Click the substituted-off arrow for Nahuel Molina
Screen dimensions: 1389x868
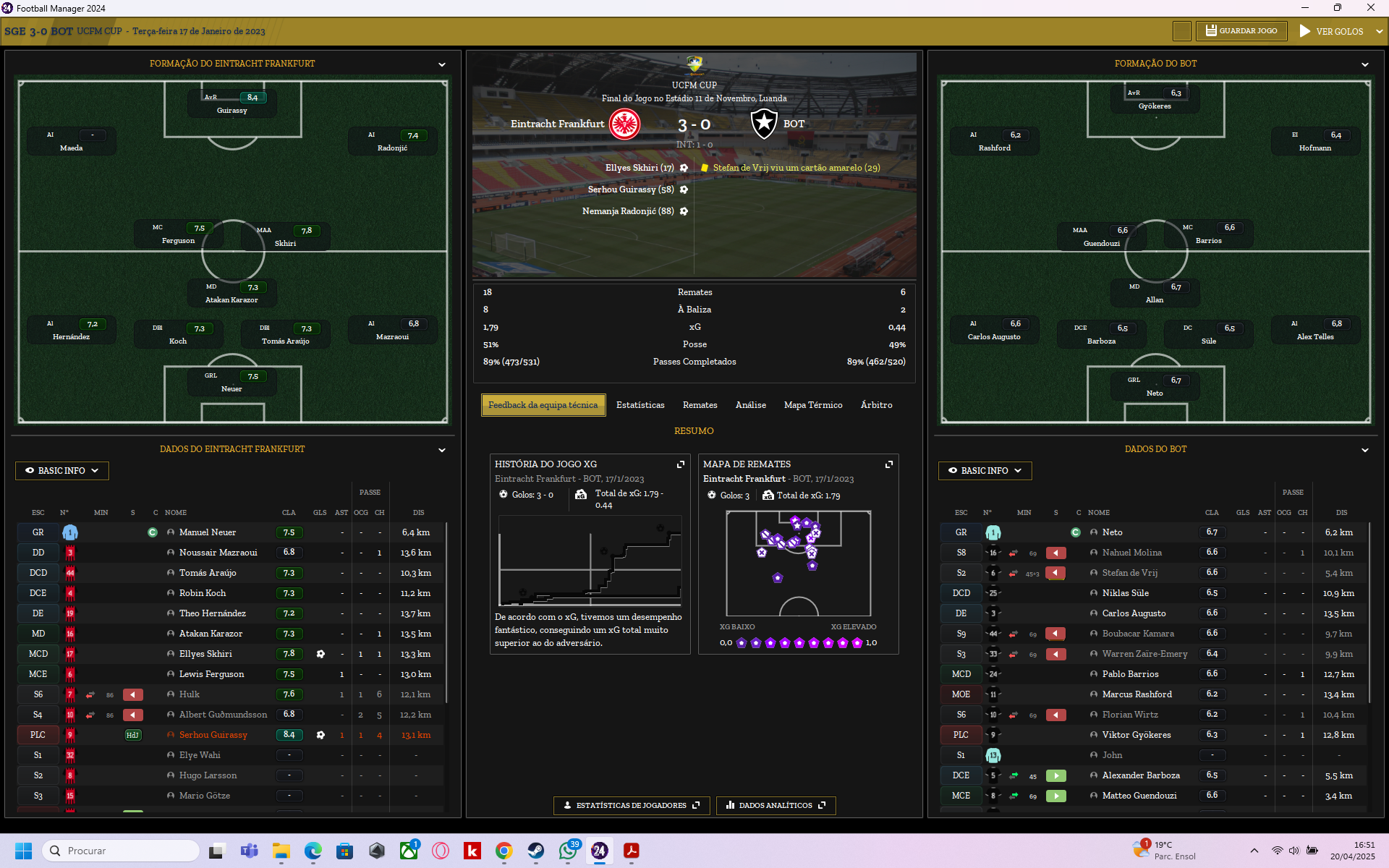(1055, 553)
